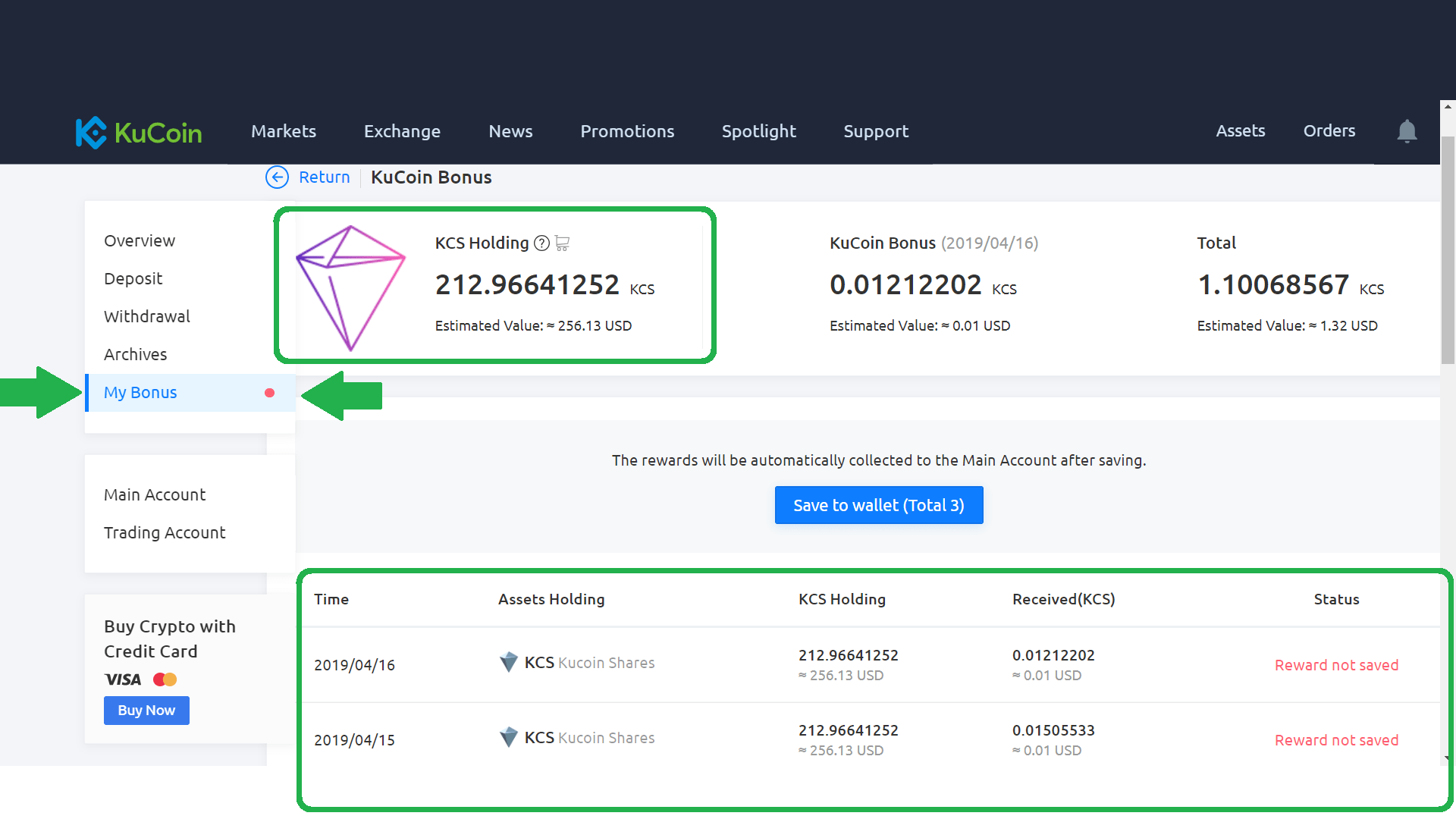The height and width of the screenshot is (819, 1456).
Task: Click the Time column header
Action: click(331, 599)
